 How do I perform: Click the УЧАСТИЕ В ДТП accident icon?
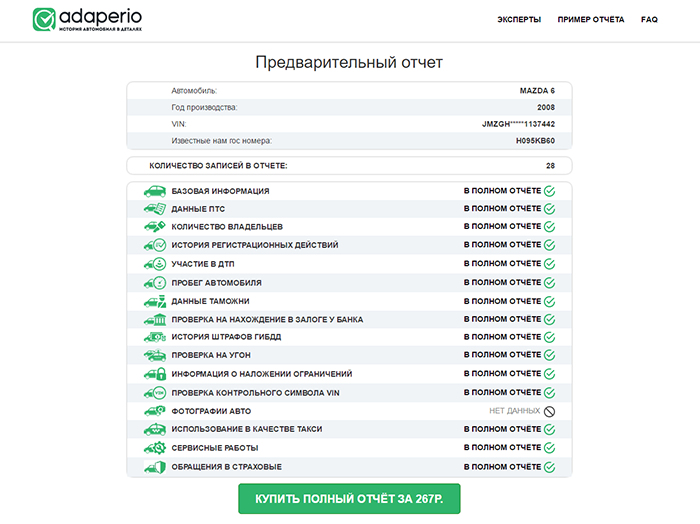(154, 264)
